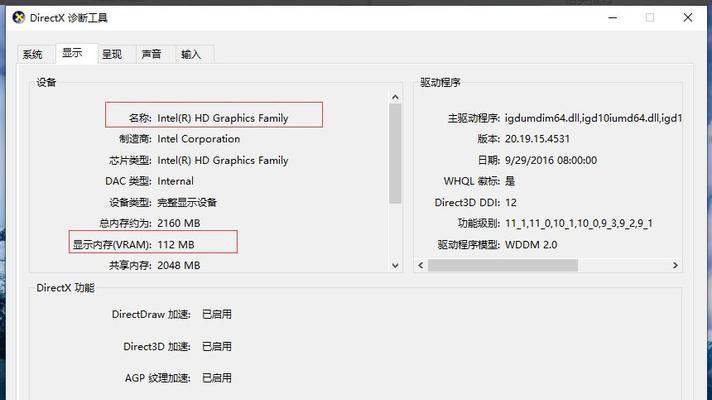The height and width of the screenshot is (400, 712).
Task: Click the device list scroll up arrow
Action: coord(395,97)
